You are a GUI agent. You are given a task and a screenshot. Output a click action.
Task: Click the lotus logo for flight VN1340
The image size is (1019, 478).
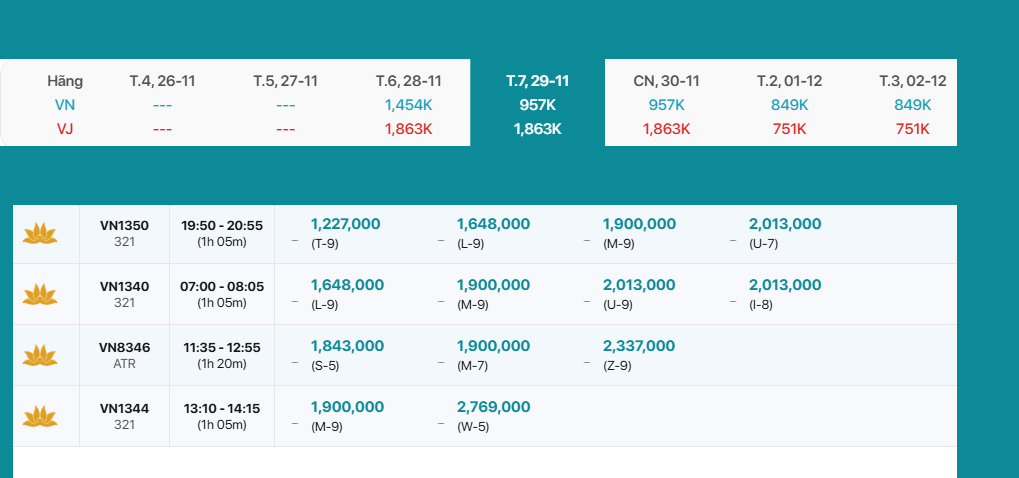click(40, 294)
